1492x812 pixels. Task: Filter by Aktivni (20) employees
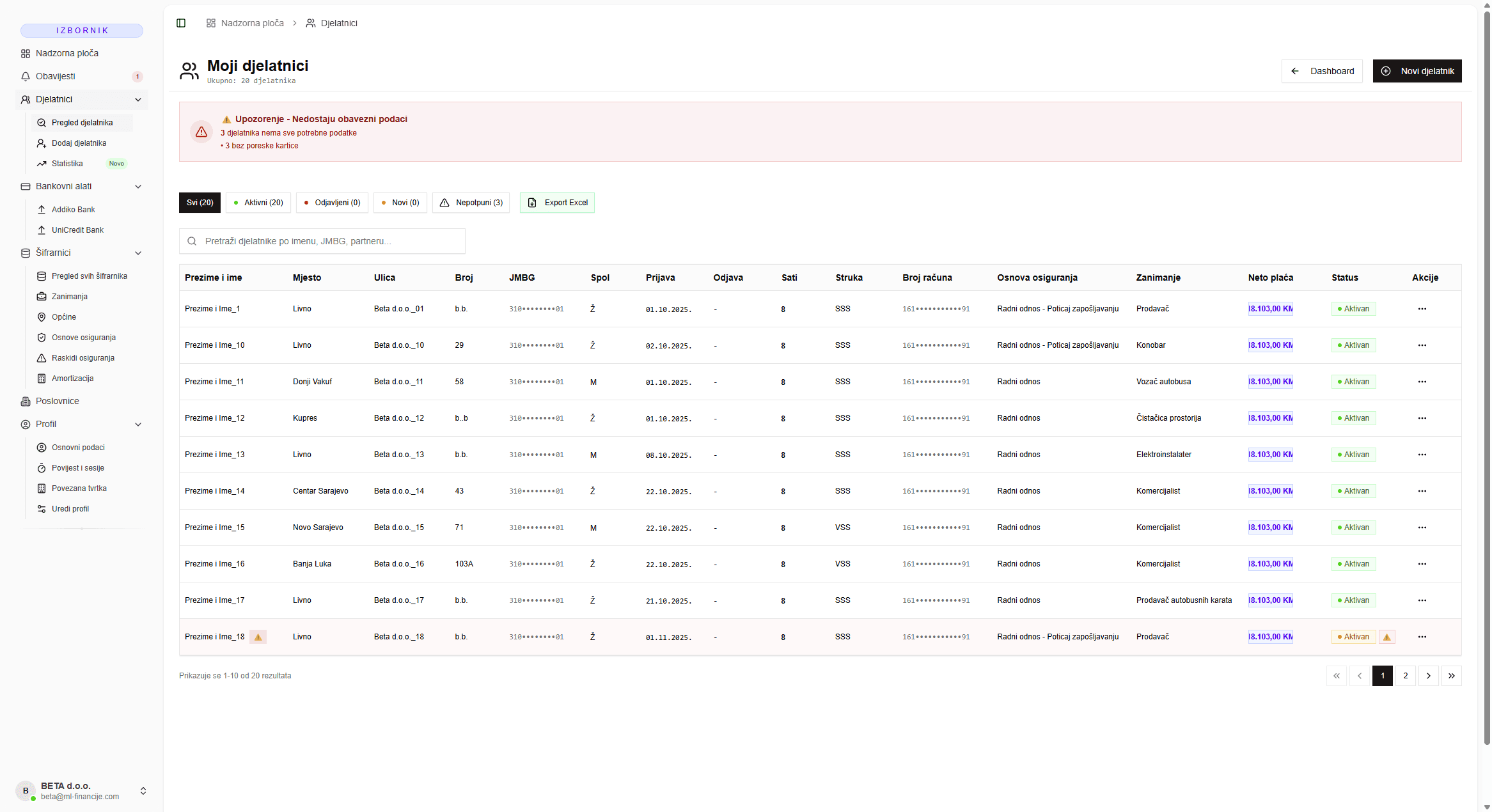(x=258, y=203)
